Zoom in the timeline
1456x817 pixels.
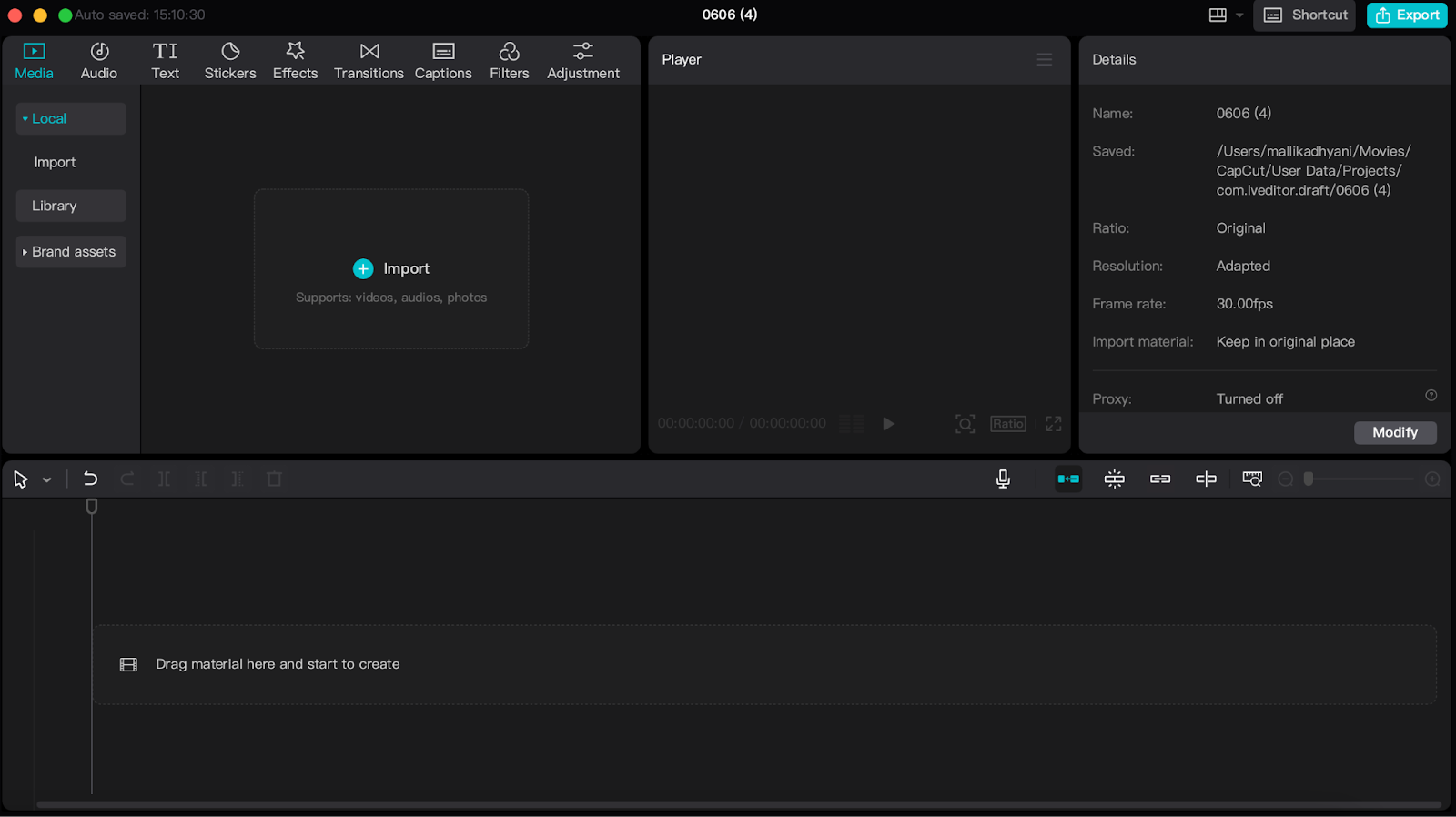(1432, 479)
